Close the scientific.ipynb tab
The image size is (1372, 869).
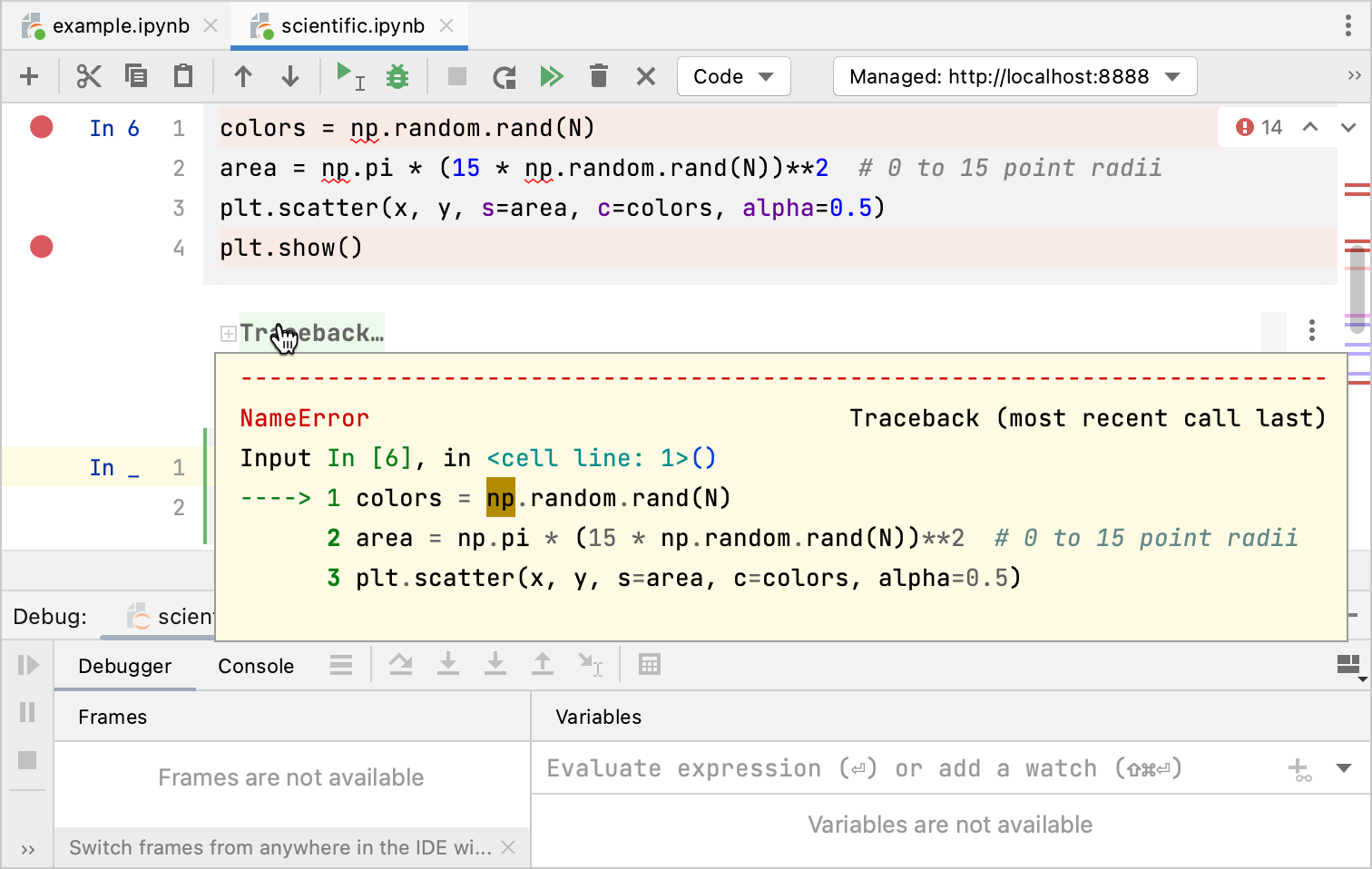(x=446, y=26)
